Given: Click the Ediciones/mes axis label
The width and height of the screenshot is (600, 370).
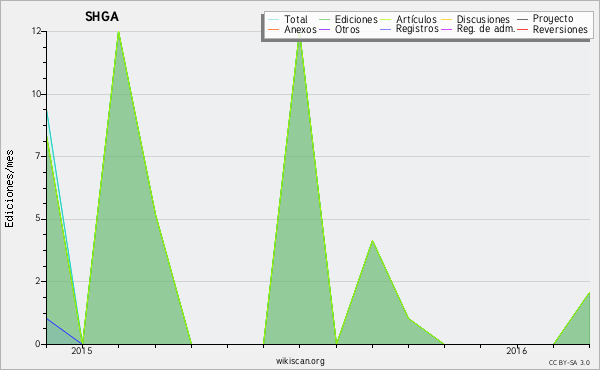Looking at the screenshot, I should tap(9, 189).
